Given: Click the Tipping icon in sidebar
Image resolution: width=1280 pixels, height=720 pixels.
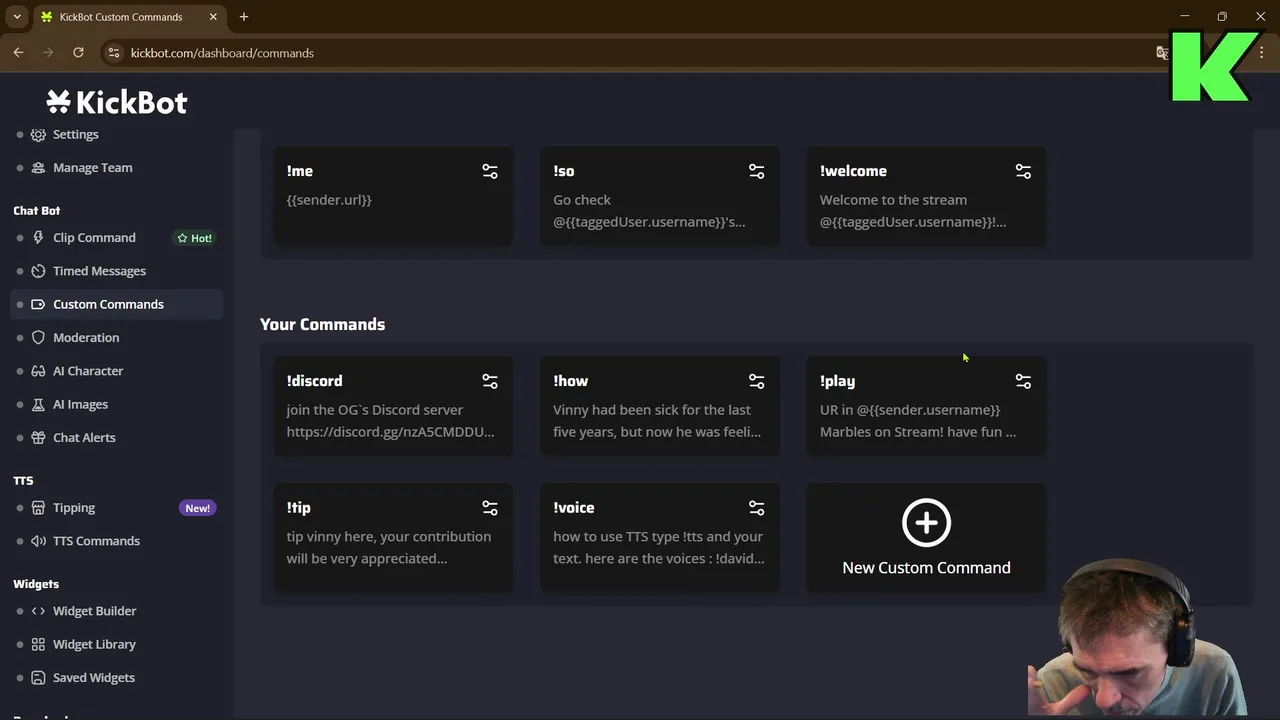Looking at the screenshot, I should [x=38, y=508].
